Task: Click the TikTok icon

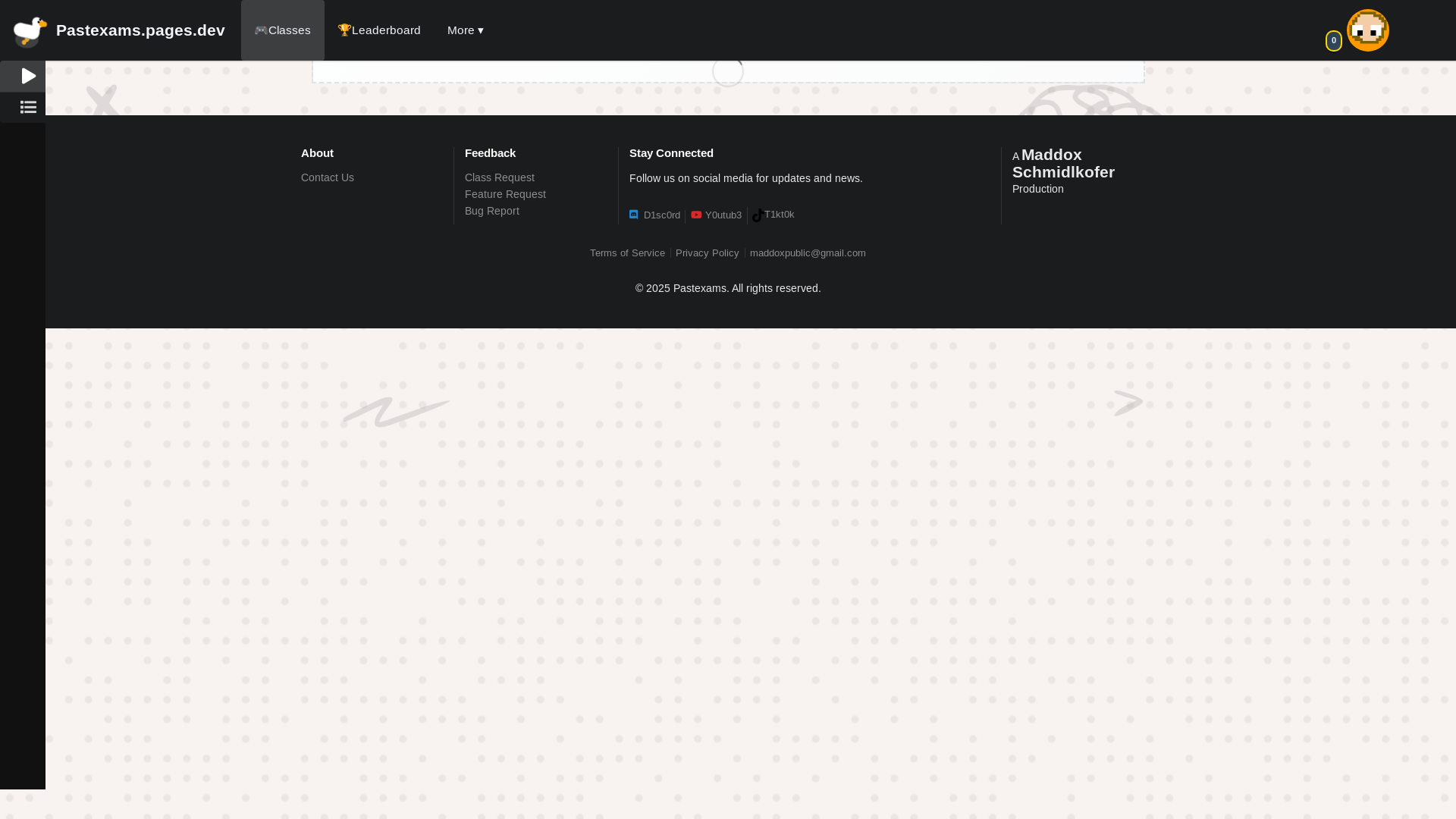Action: tap(758, 215)
